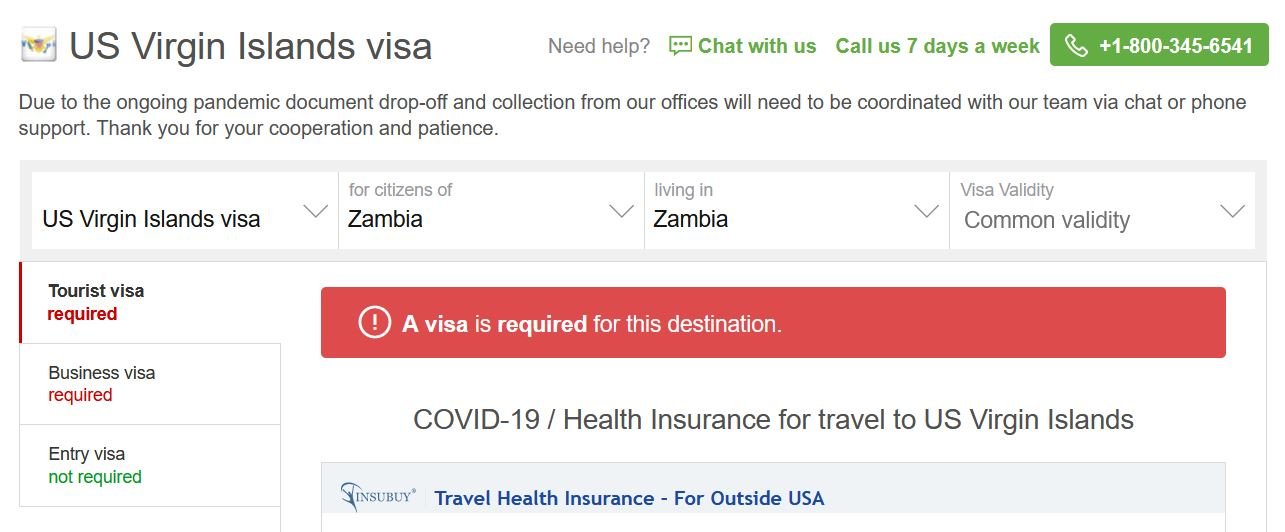Click the Common validity field text

click(x=1047, y=220)
